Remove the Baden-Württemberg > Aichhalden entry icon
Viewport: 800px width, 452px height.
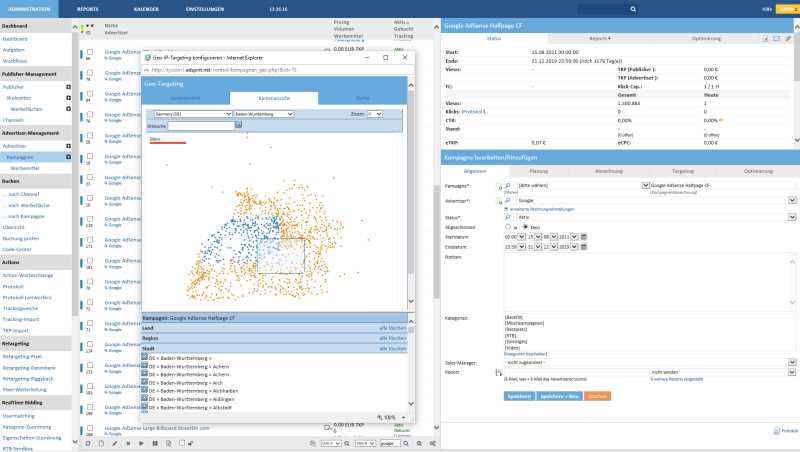tap(144, 390)
